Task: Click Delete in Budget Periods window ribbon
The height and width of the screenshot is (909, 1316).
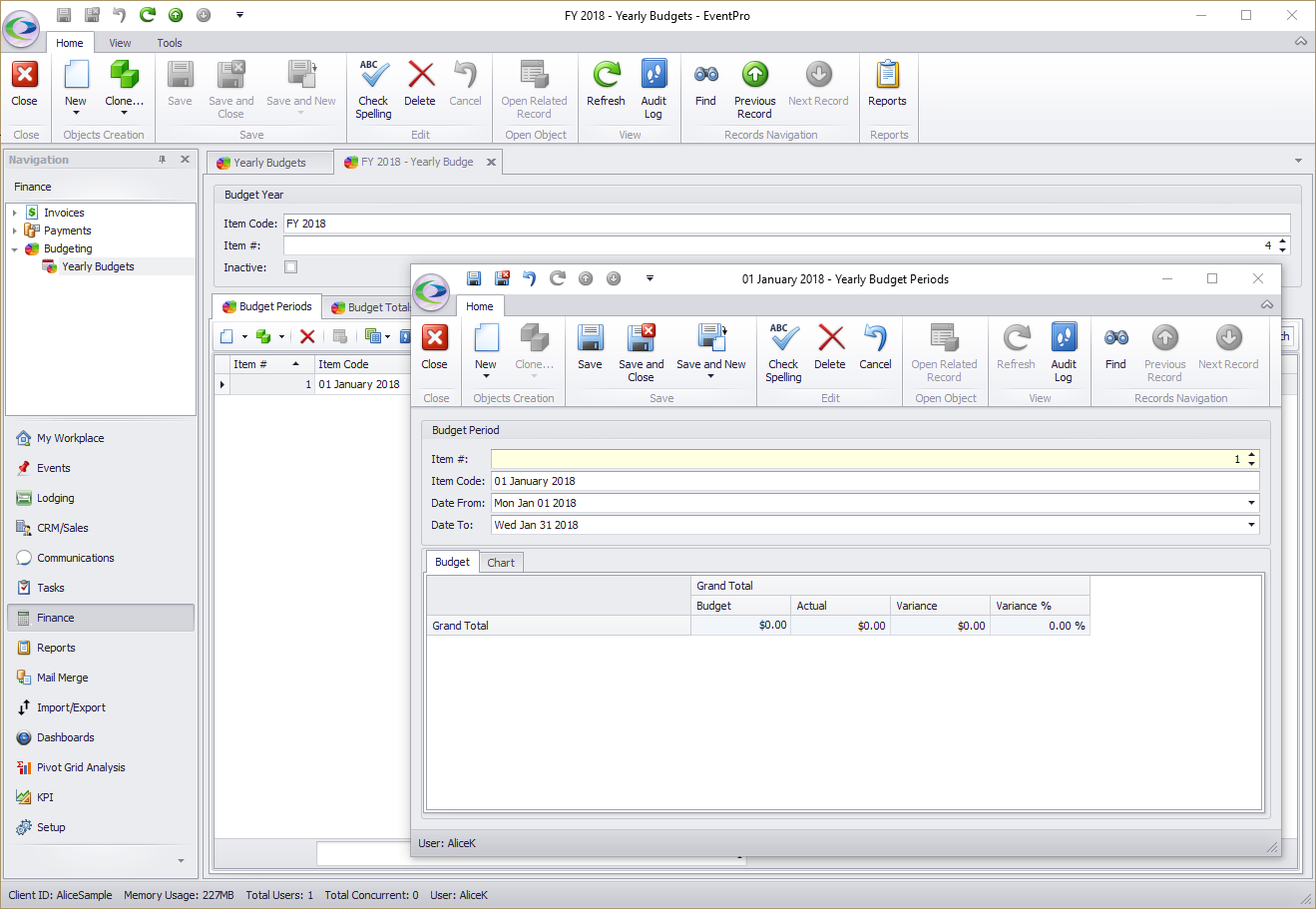Action: point(830,347)
